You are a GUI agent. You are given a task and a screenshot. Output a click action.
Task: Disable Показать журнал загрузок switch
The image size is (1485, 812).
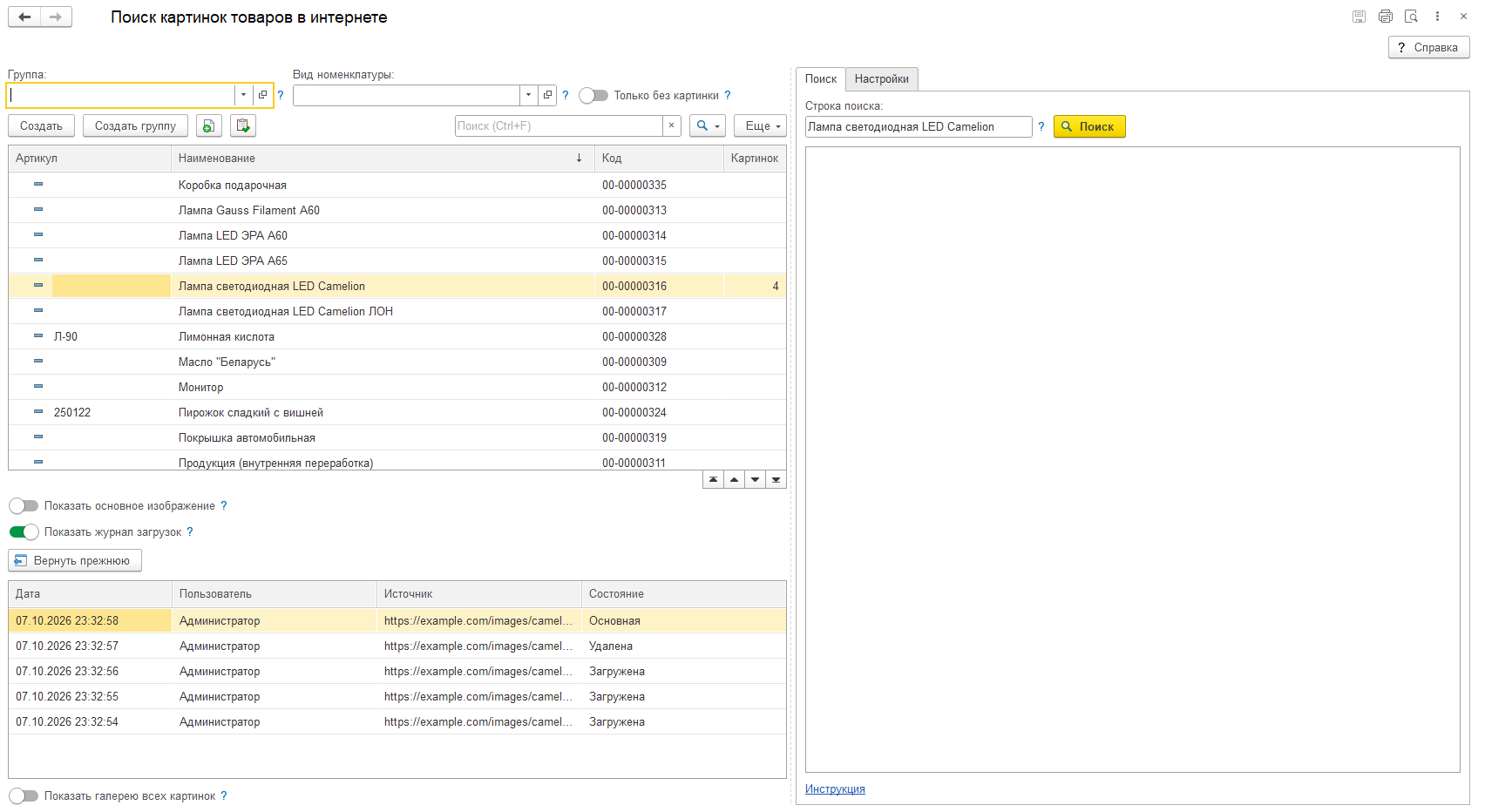24,532
